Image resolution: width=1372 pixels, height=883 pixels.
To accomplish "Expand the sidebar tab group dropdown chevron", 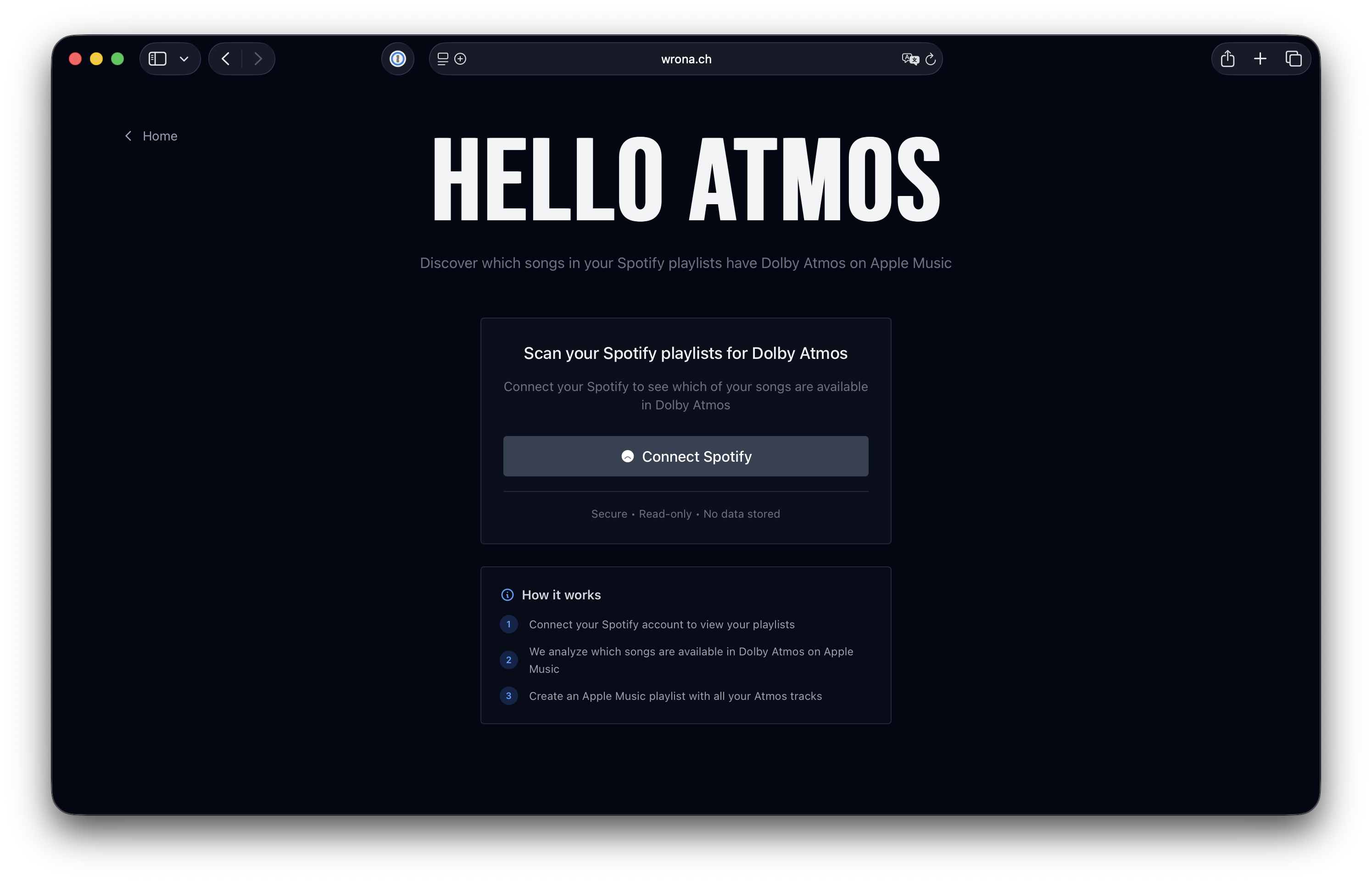I will [184, 58].
